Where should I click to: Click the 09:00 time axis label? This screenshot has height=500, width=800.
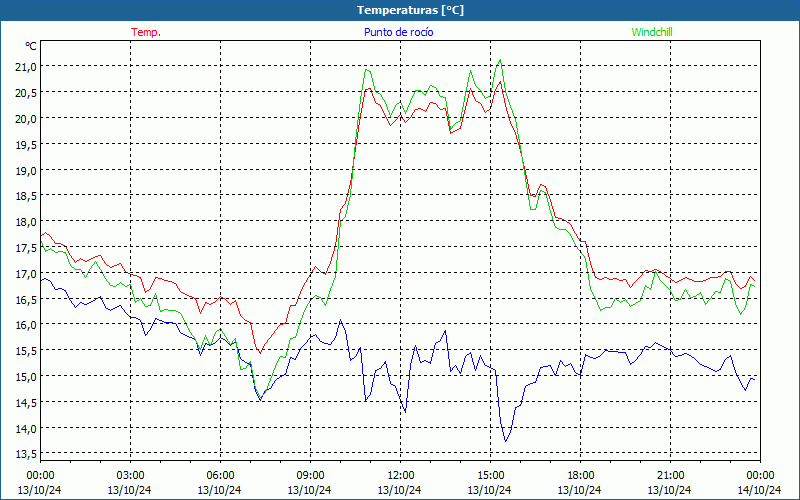[x=310, y=476]
